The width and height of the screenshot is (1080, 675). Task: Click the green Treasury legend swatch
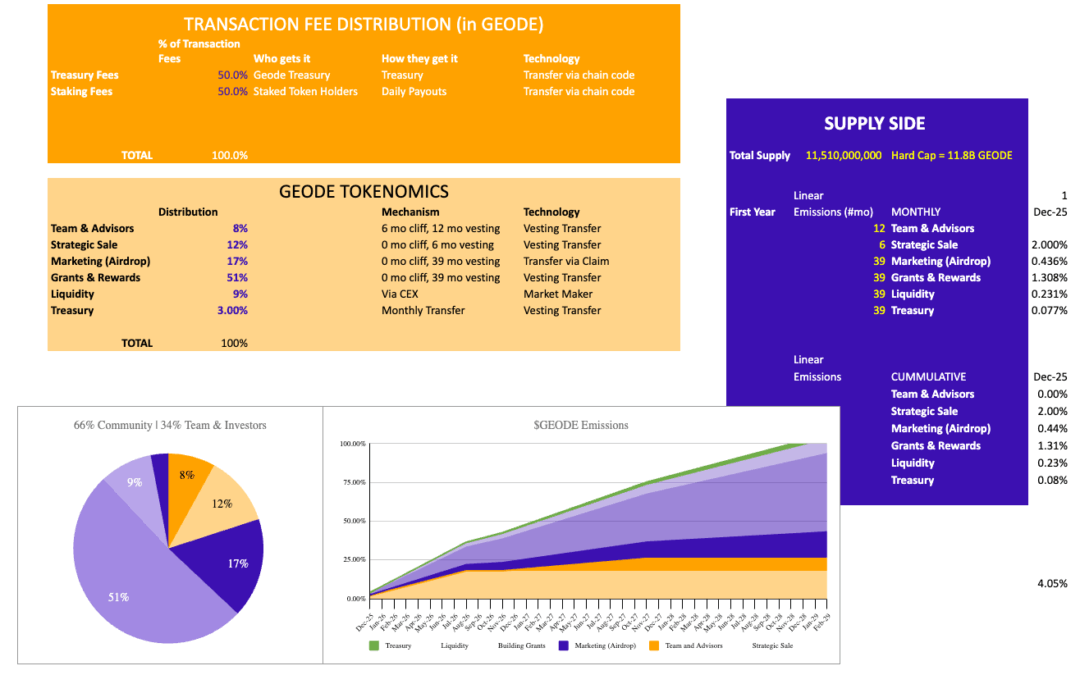point(374,646)
